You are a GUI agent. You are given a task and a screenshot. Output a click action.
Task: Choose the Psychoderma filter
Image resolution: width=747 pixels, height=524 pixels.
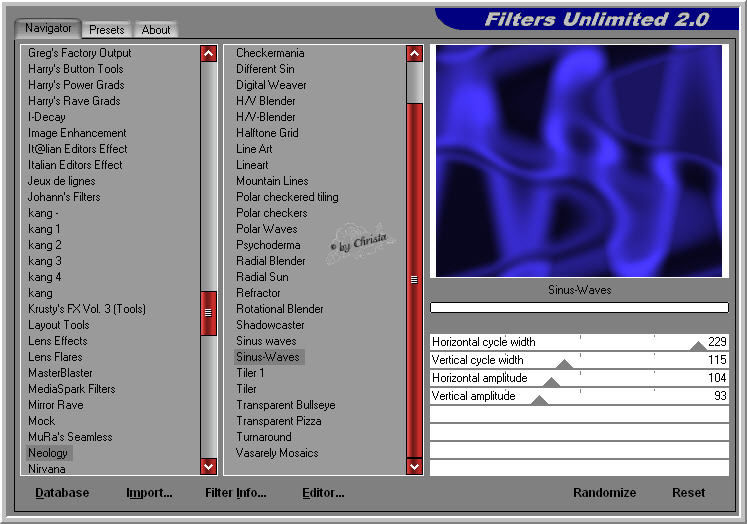click(x=268, y=245)
